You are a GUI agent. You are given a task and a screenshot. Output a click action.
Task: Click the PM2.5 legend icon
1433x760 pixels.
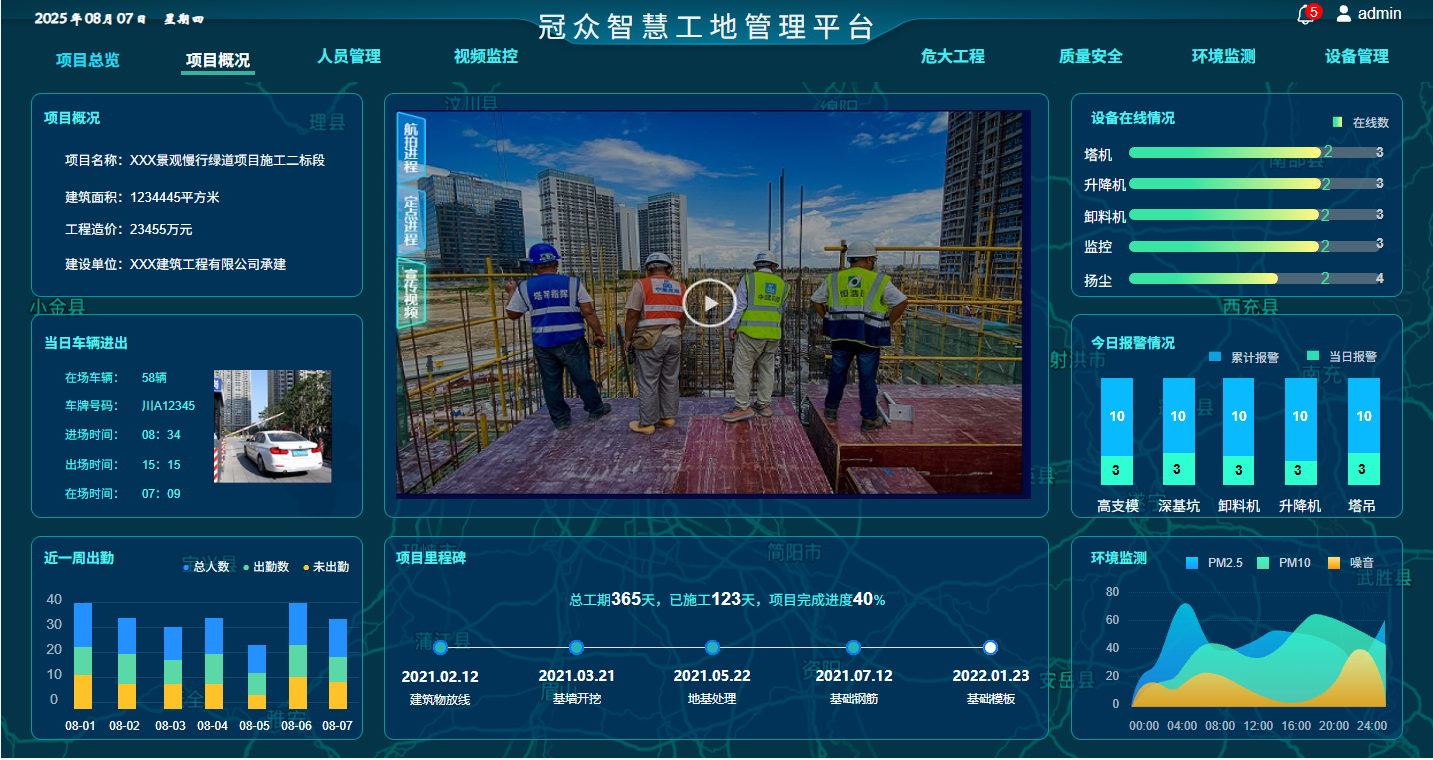point(1191,563)
